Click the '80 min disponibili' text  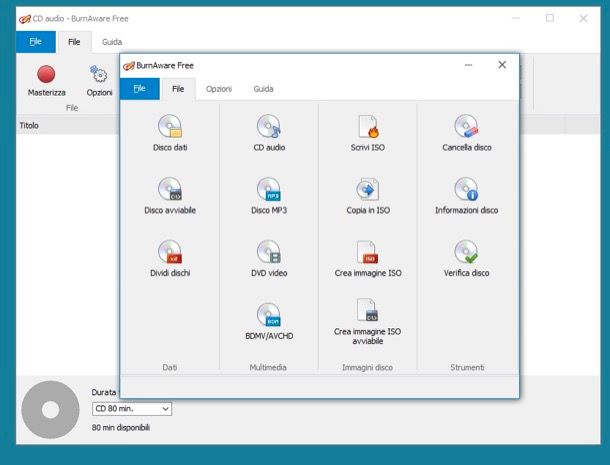pyautogui.click(x=121, y=428)
